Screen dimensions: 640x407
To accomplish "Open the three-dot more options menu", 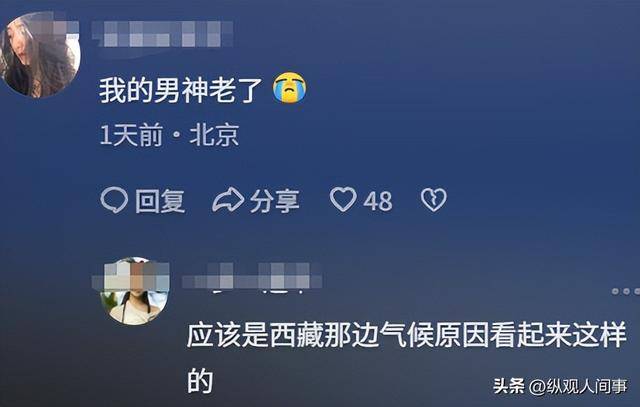I will [626, 291].
